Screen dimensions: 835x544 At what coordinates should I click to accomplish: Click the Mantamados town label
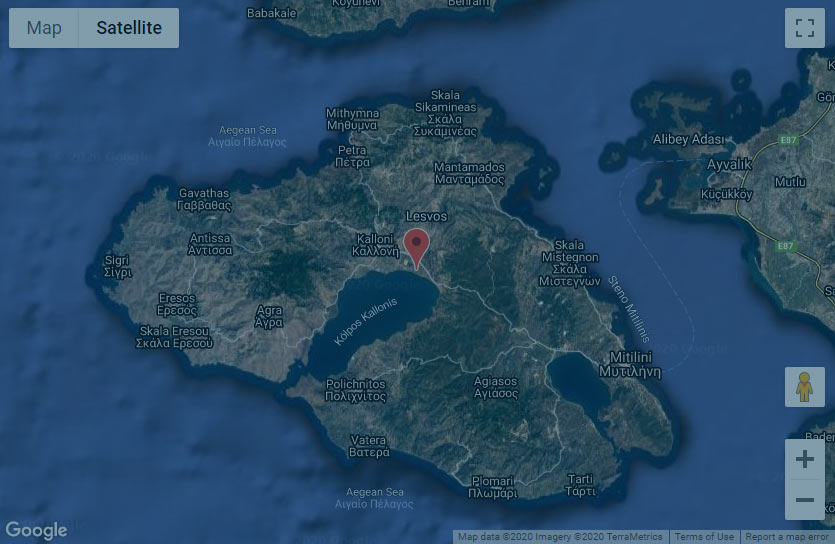(469, 173)
